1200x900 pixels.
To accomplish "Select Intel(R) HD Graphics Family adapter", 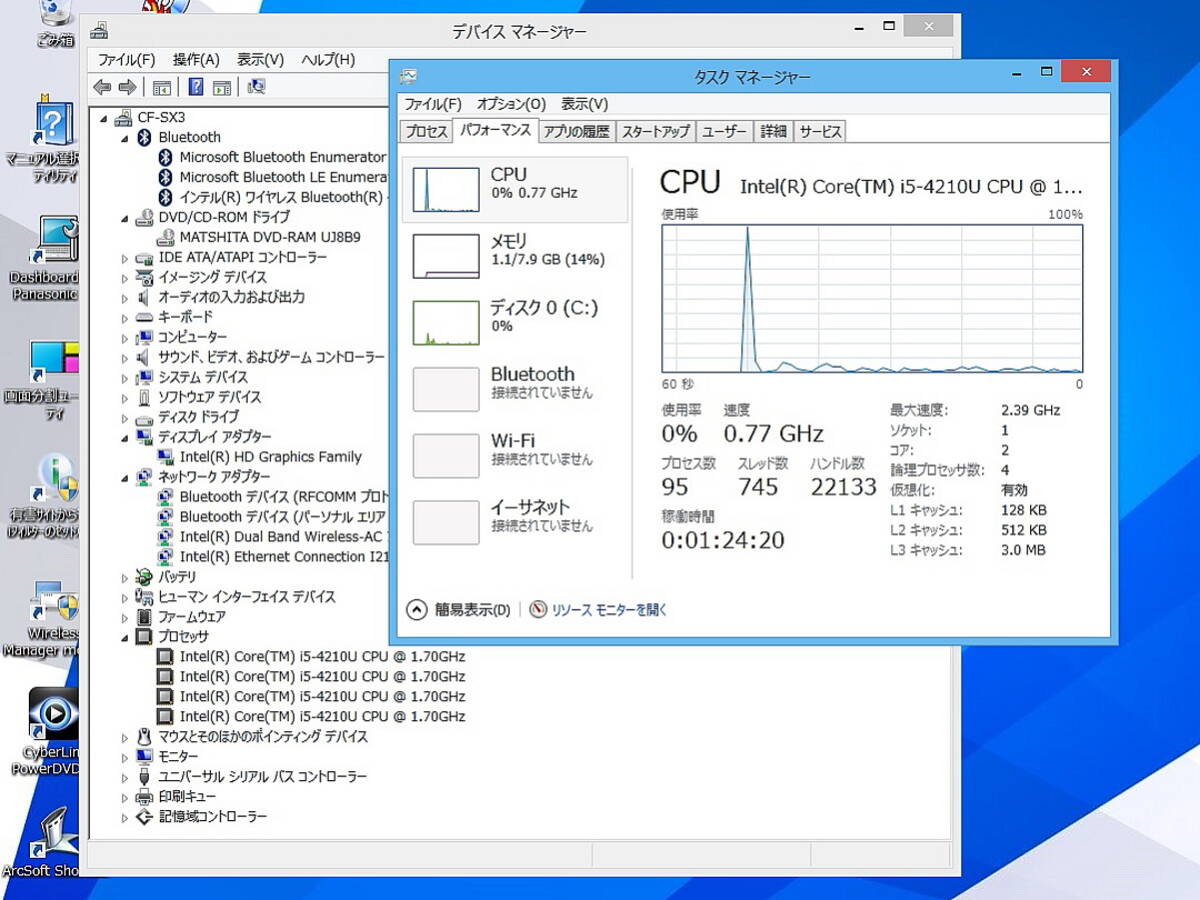I will (x=270, y=457).
